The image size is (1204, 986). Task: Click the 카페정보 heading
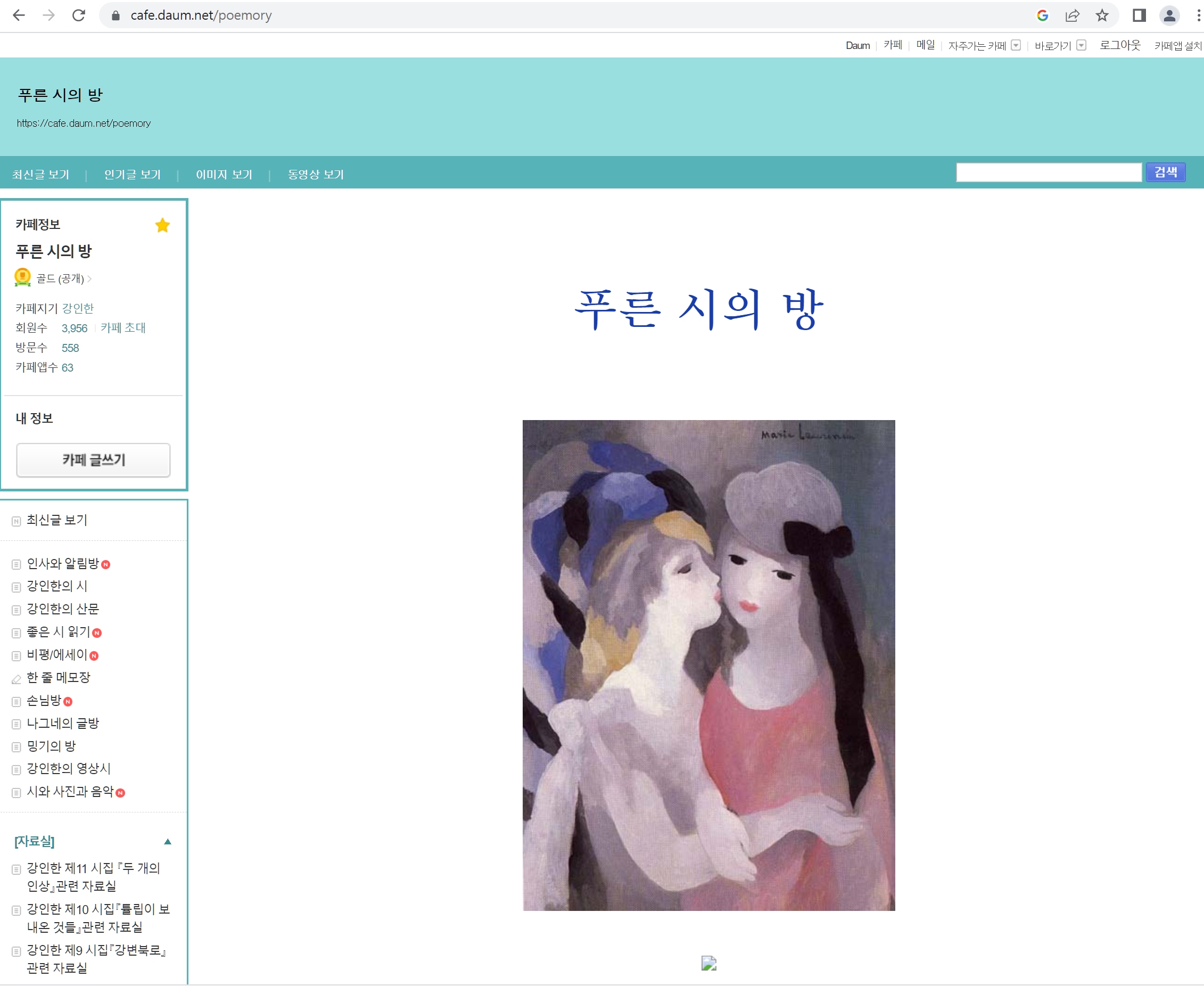point(37,224)
